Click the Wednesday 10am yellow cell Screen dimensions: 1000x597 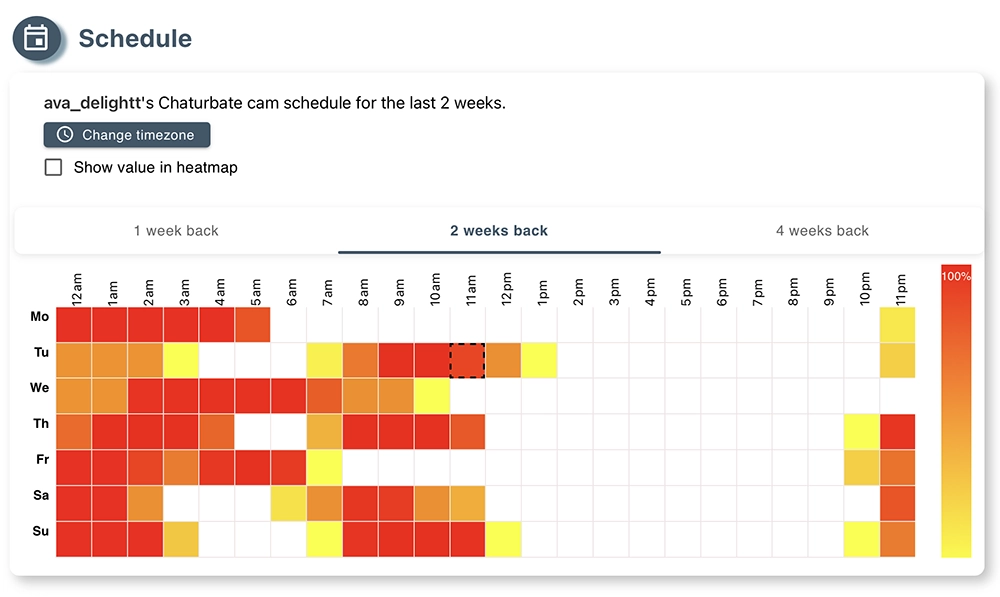[x=431, y=396]
